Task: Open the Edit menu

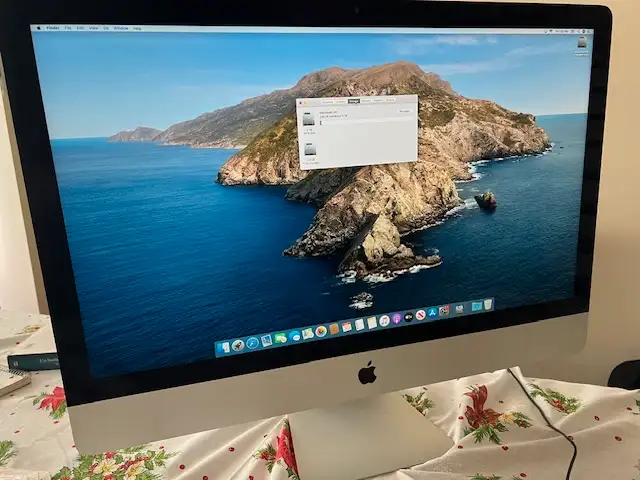Action: (x=80, y=28)
